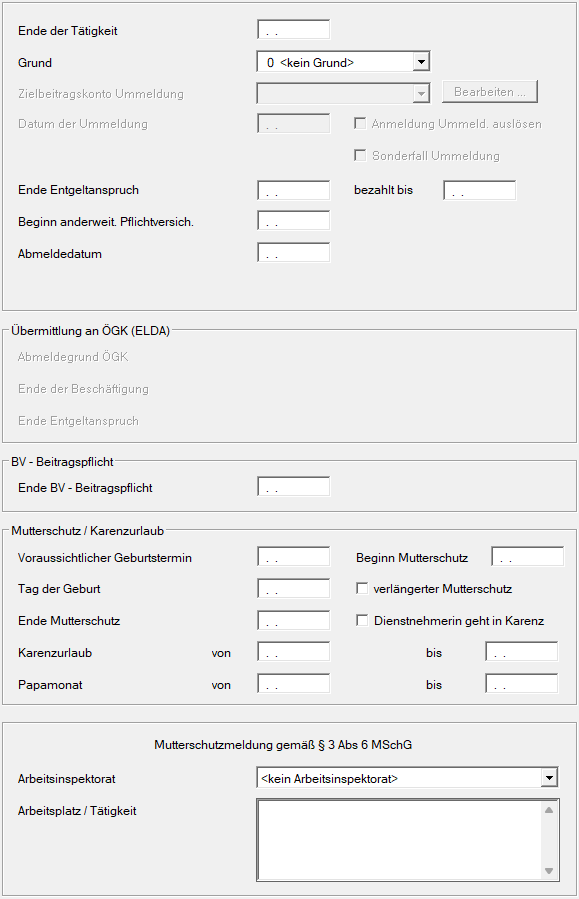Screen dimensions: 579x899
Task: Click the Beginn Mutterschutz date field
Action: point(527,557)
